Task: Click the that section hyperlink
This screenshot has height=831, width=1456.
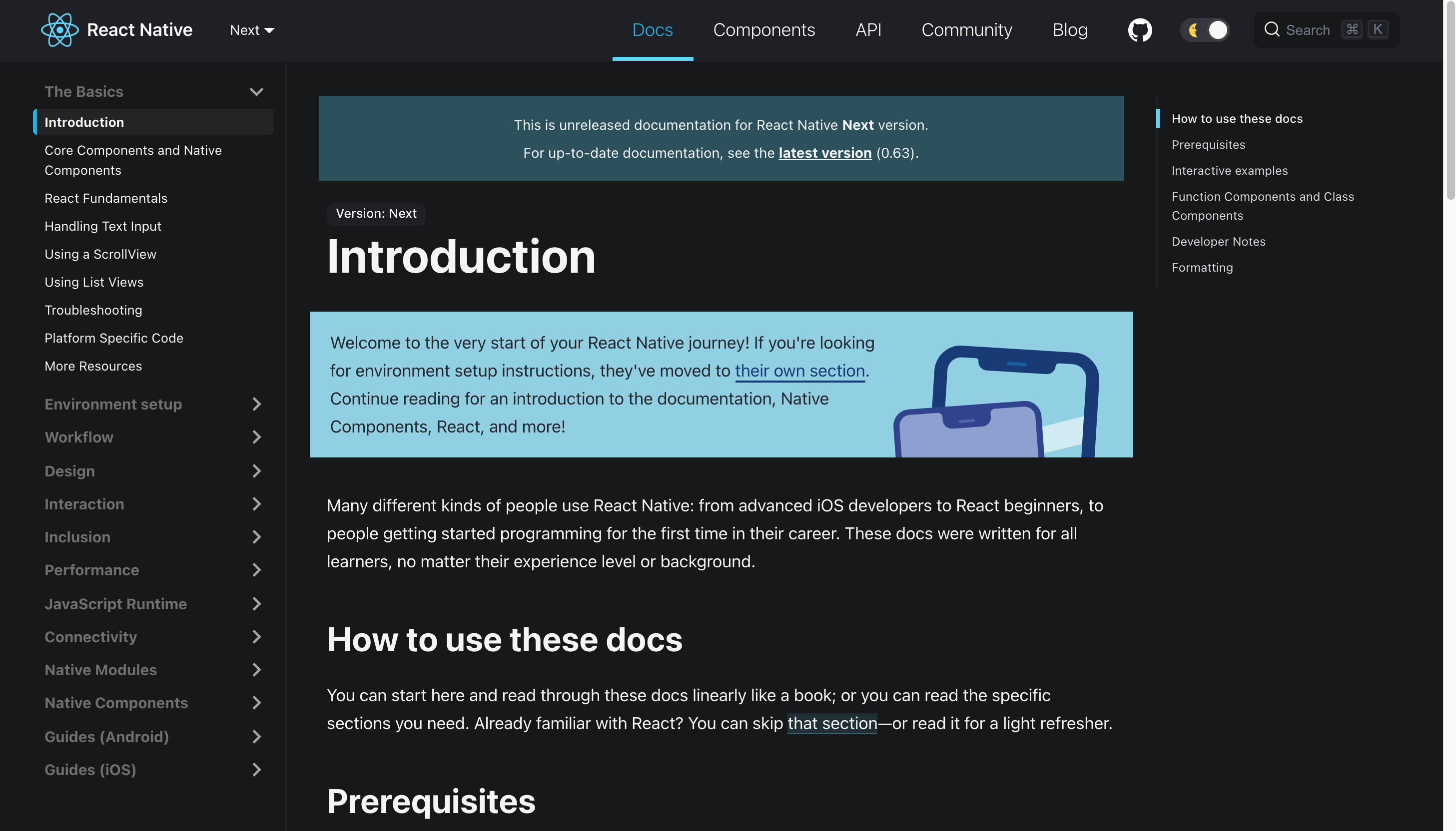Action: coord(833,722)
